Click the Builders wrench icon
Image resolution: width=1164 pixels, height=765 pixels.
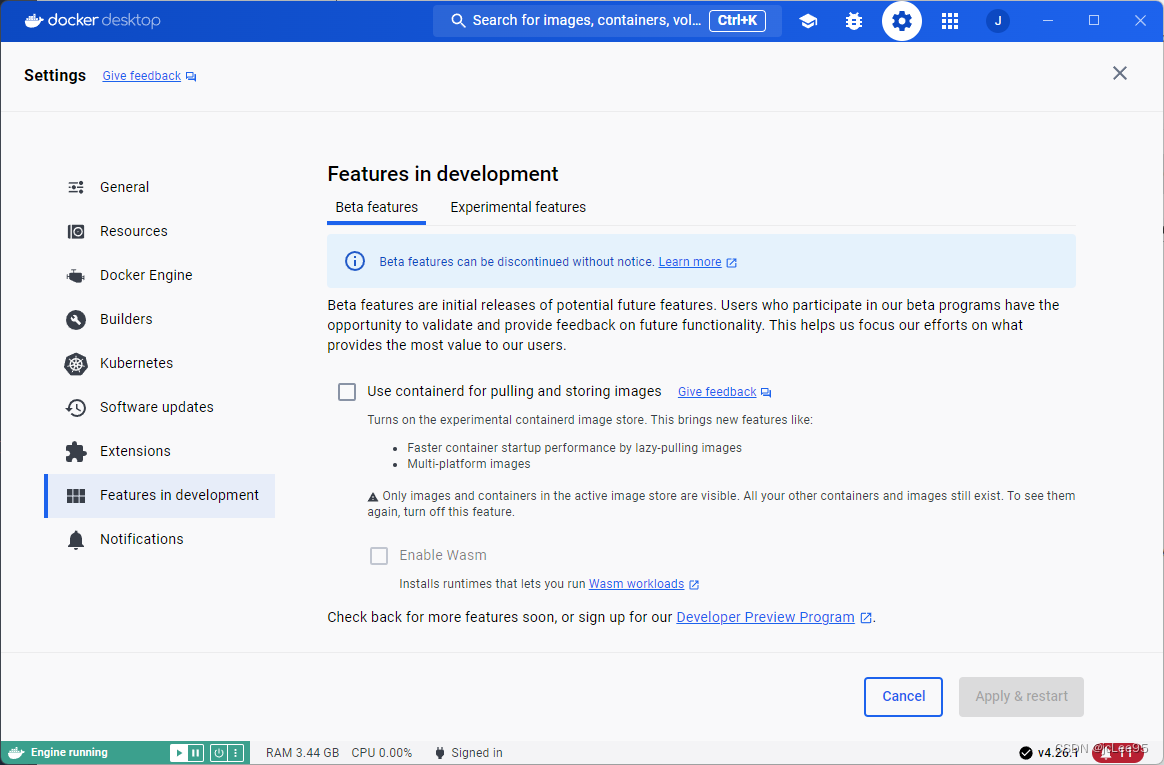pyautogui.click(x=76, y=319)
